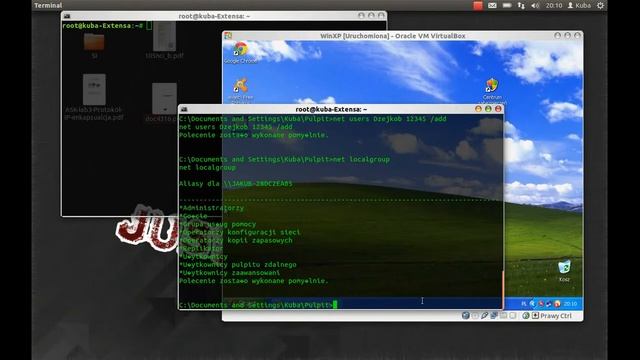Click the folder icon seen behind back terminal
Image resolution: width=640 pixels, height=360 pixels.
pos(94,42)
